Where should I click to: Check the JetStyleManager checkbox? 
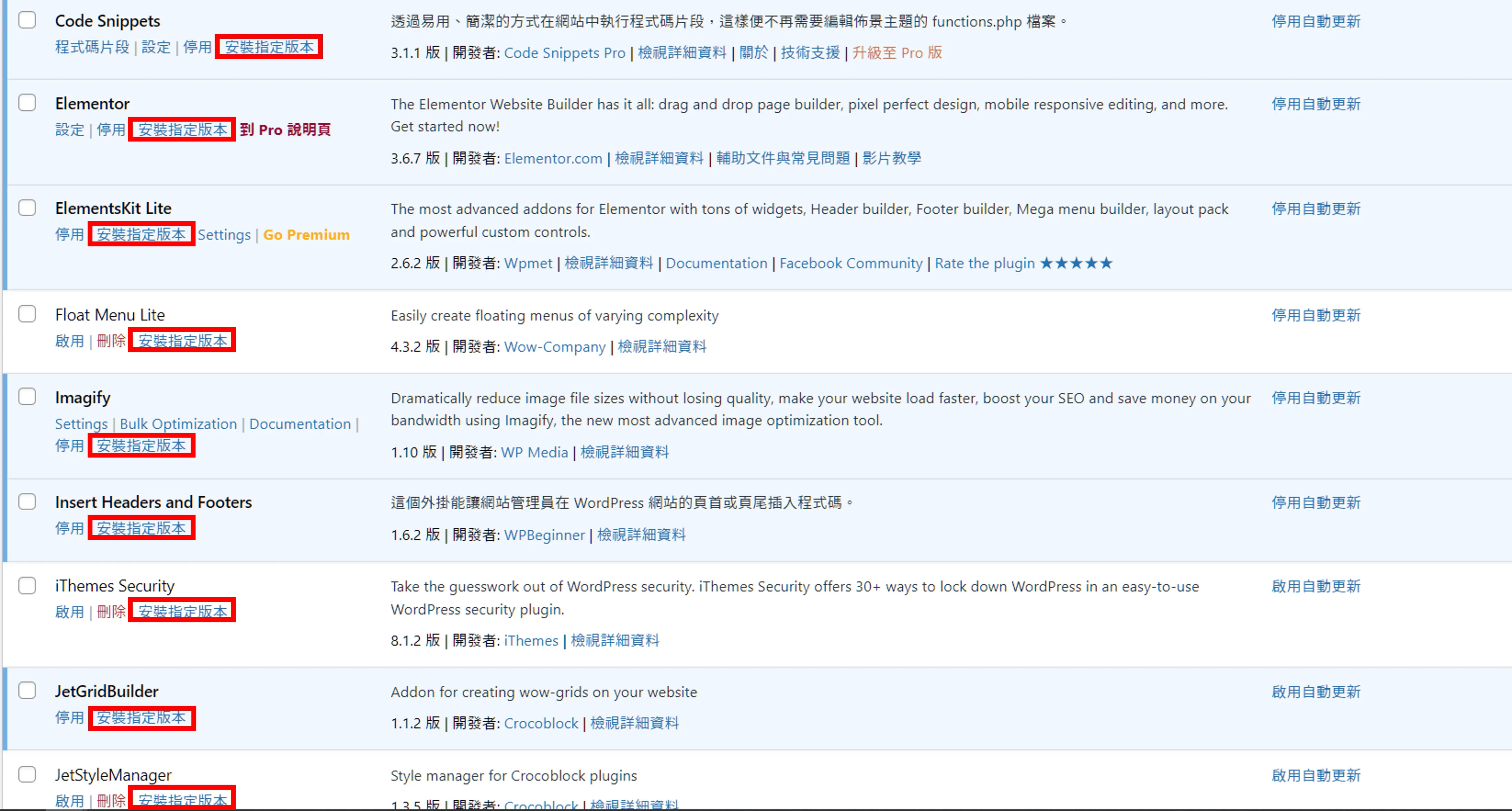point(27,774)
